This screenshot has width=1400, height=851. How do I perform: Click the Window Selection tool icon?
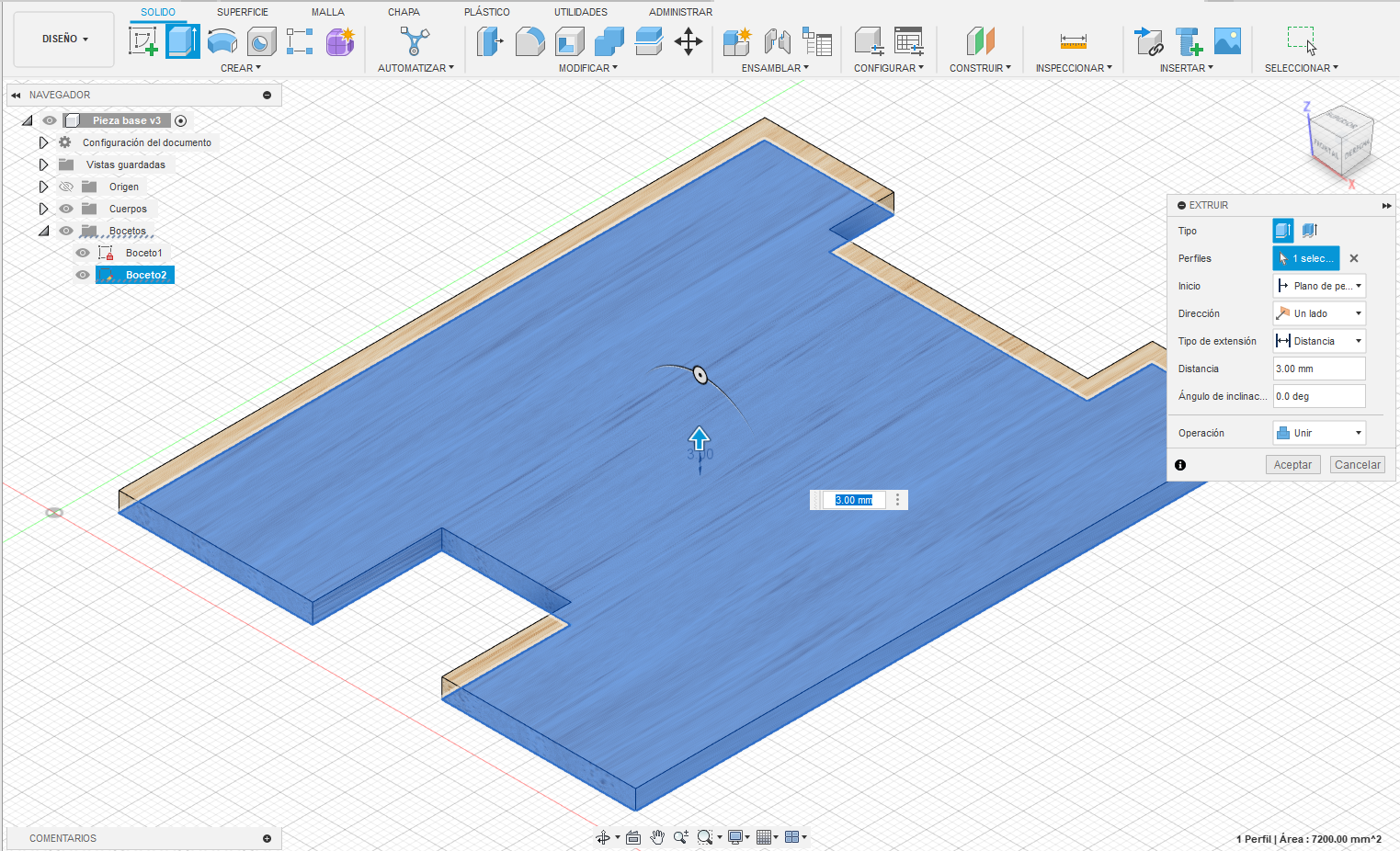pos(1302,41)
